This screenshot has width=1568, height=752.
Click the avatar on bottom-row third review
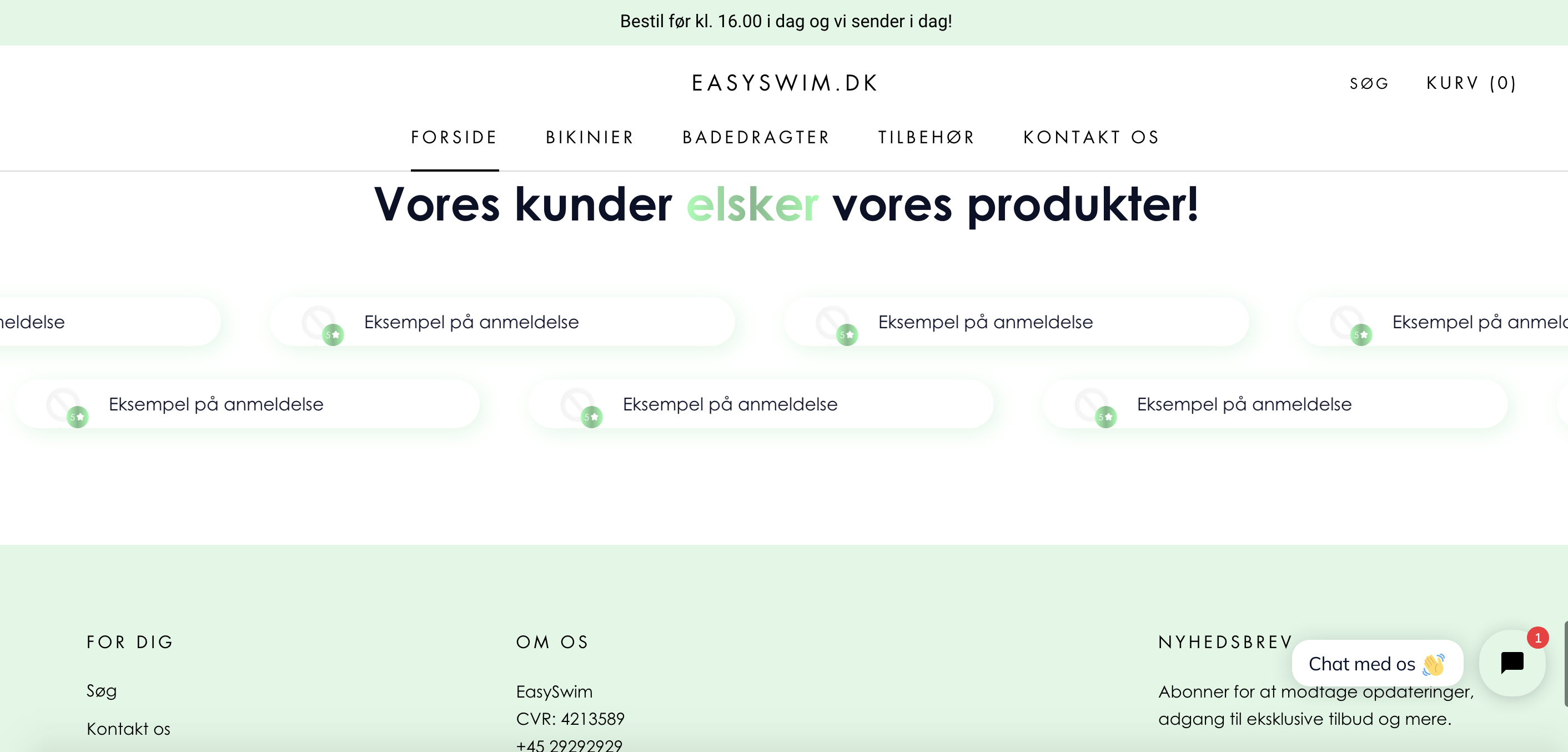[1091, 403]
